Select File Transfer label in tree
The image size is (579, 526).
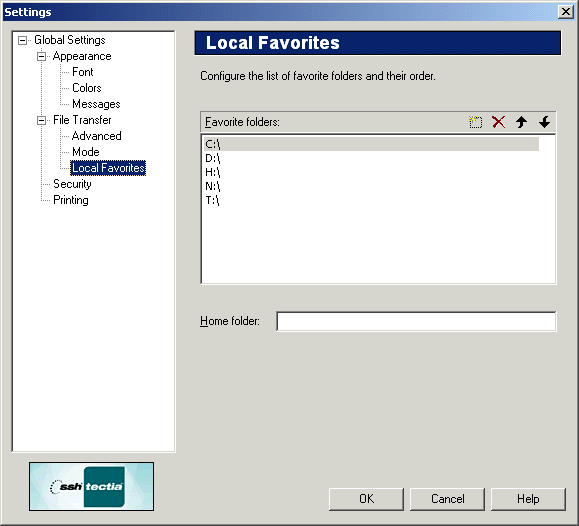[x=82, y=120]
